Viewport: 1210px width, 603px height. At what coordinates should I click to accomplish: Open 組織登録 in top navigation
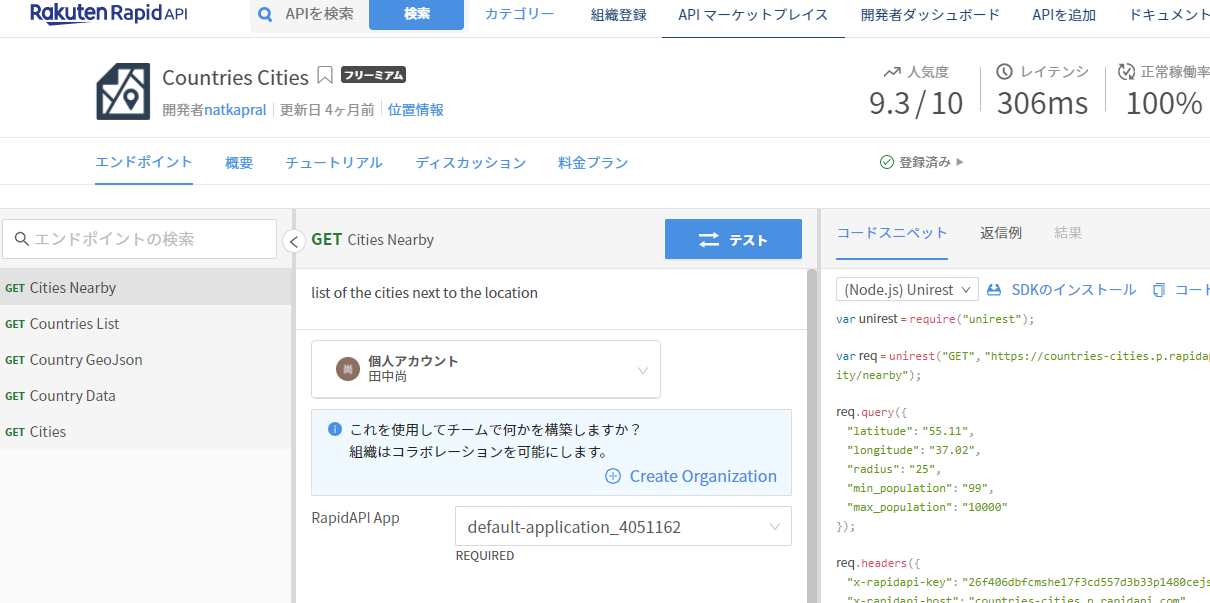(618, 15)
